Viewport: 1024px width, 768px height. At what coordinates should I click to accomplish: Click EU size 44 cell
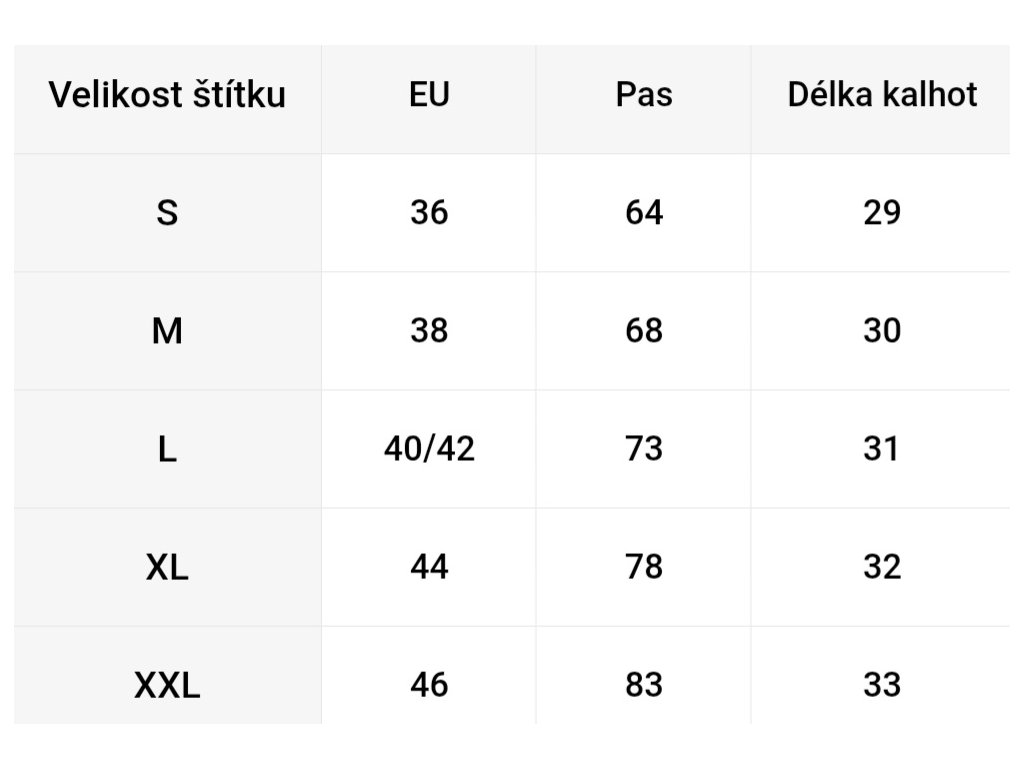429,567
